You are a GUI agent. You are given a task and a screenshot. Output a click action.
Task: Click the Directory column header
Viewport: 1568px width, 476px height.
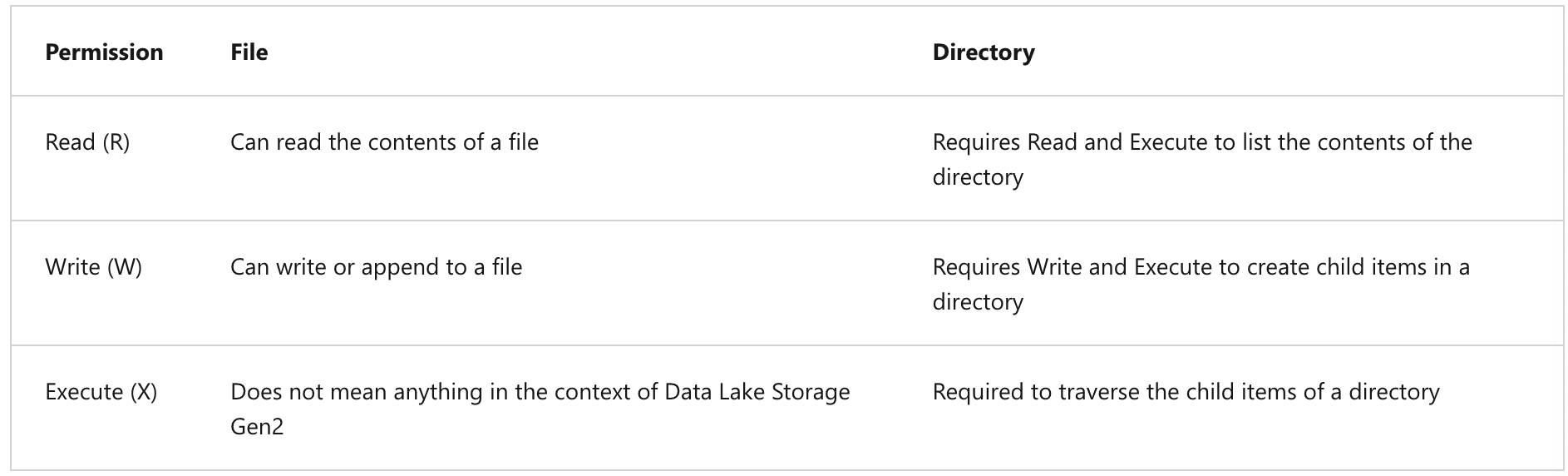coord(983,52)
